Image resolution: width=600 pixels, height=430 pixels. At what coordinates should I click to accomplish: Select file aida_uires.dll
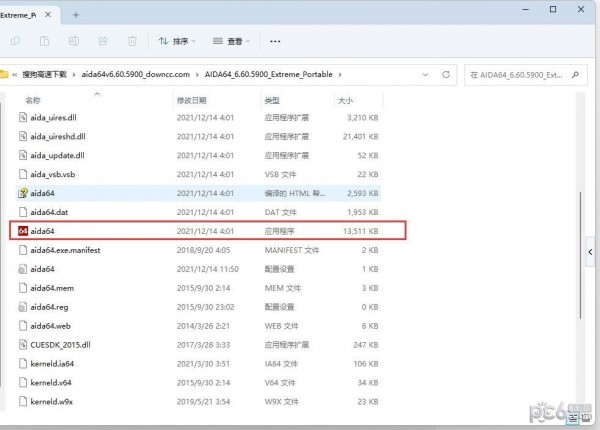pyautogui.click(x=199, y=117)
